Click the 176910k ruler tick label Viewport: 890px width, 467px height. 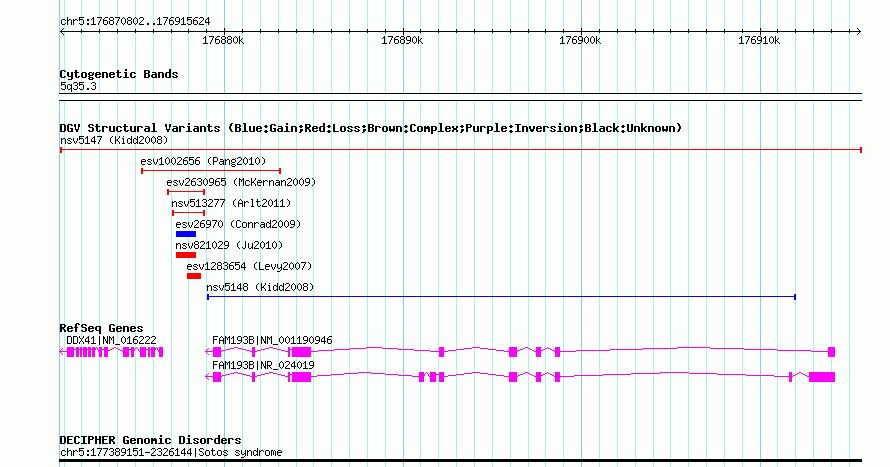click(x=759, y=41)
